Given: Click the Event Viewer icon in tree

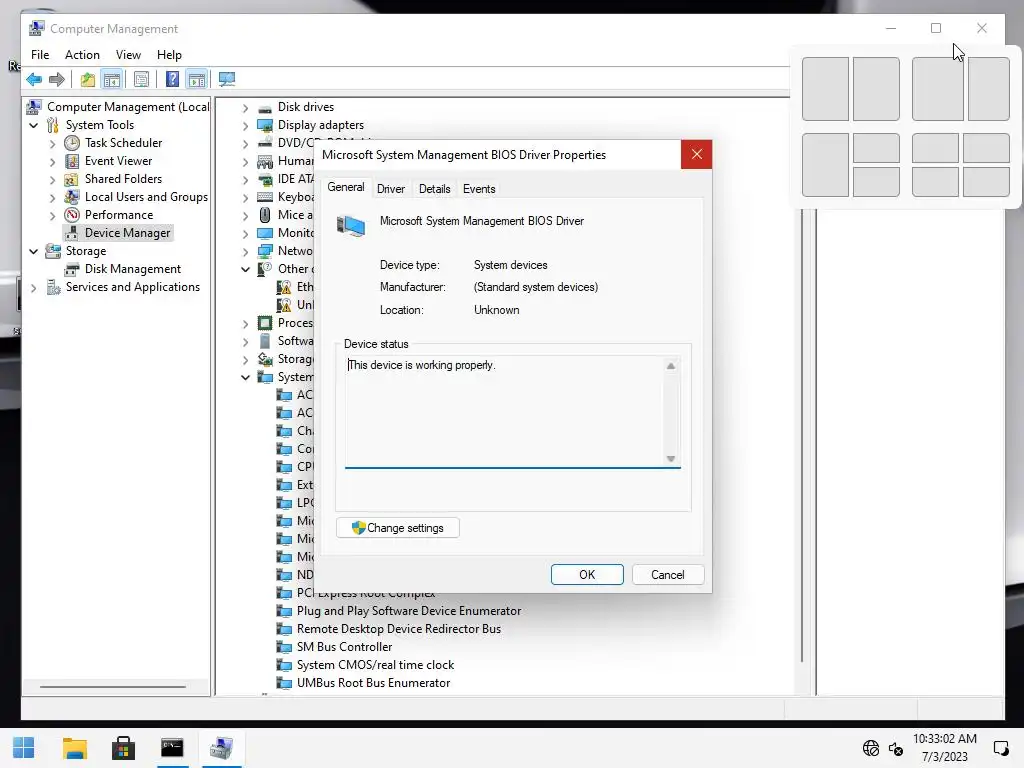Looking at the screenshot, I should [72, 161].
